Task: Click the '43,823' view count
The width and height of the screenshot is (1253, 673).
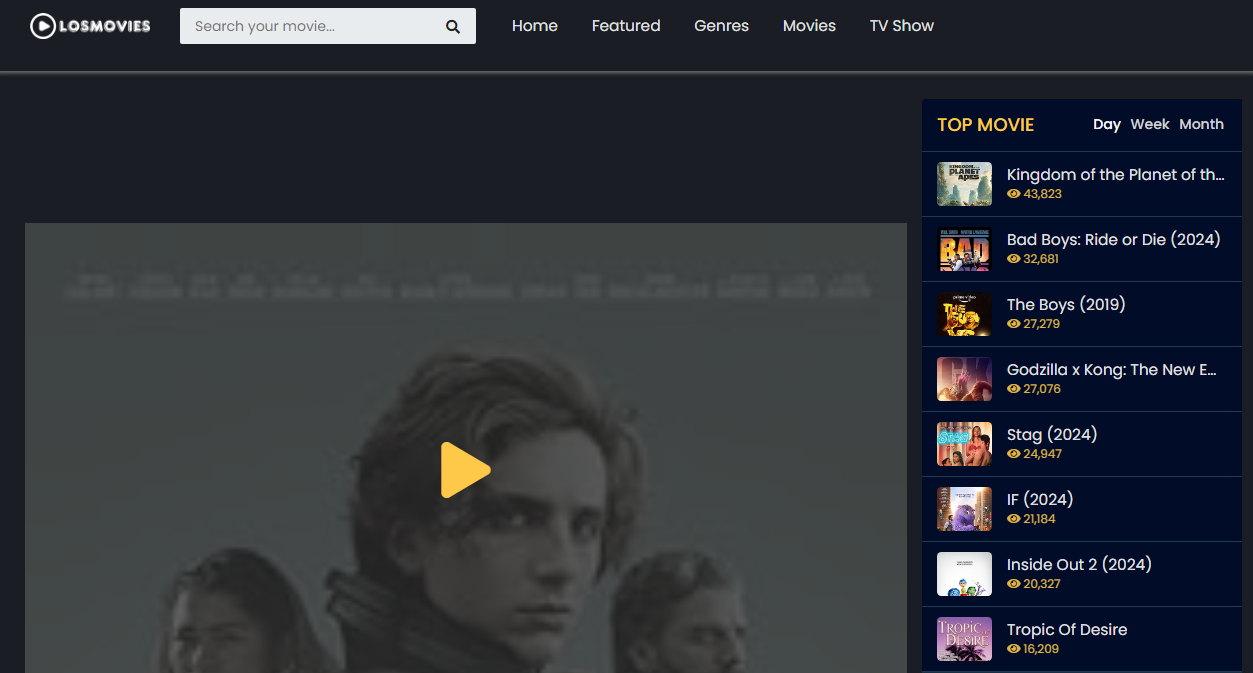Action: tap(1043, 194)
